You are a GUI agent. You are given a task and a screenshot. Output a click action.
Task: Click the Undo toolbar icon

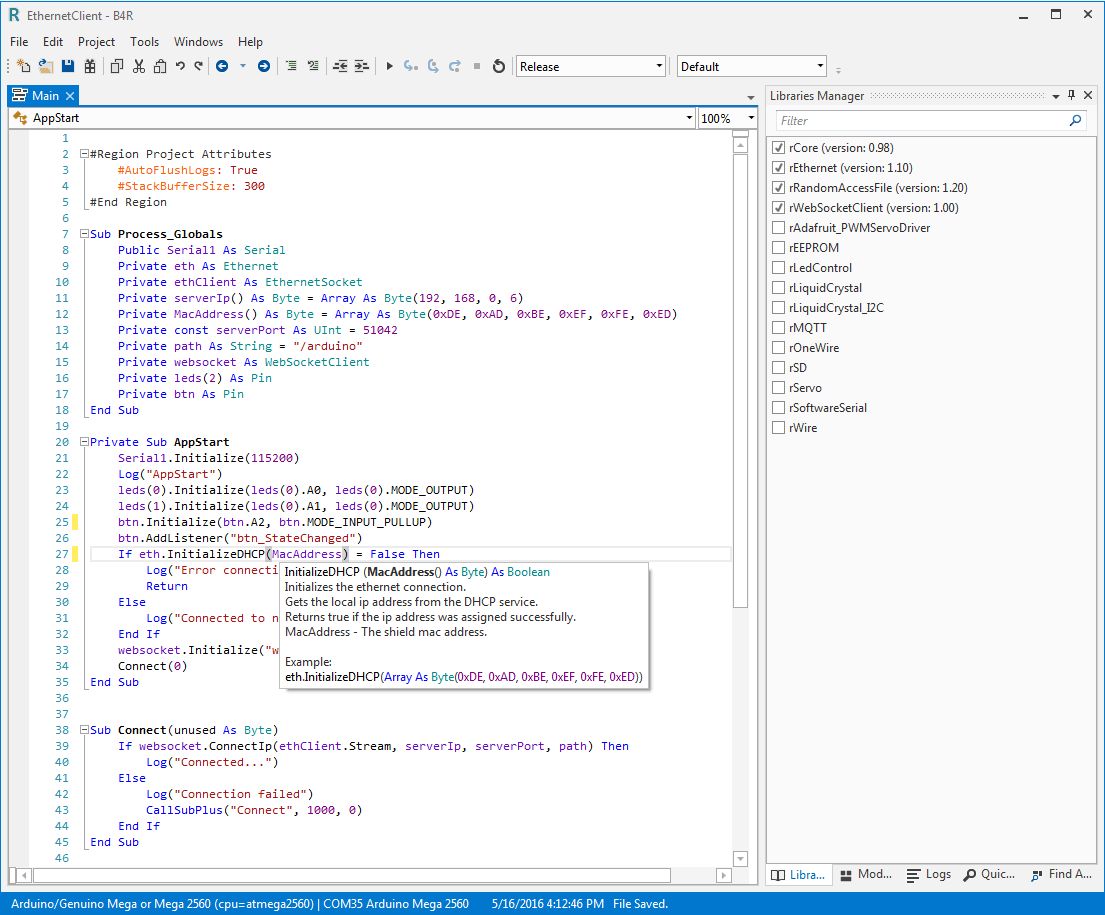click(x=180, y=67)
